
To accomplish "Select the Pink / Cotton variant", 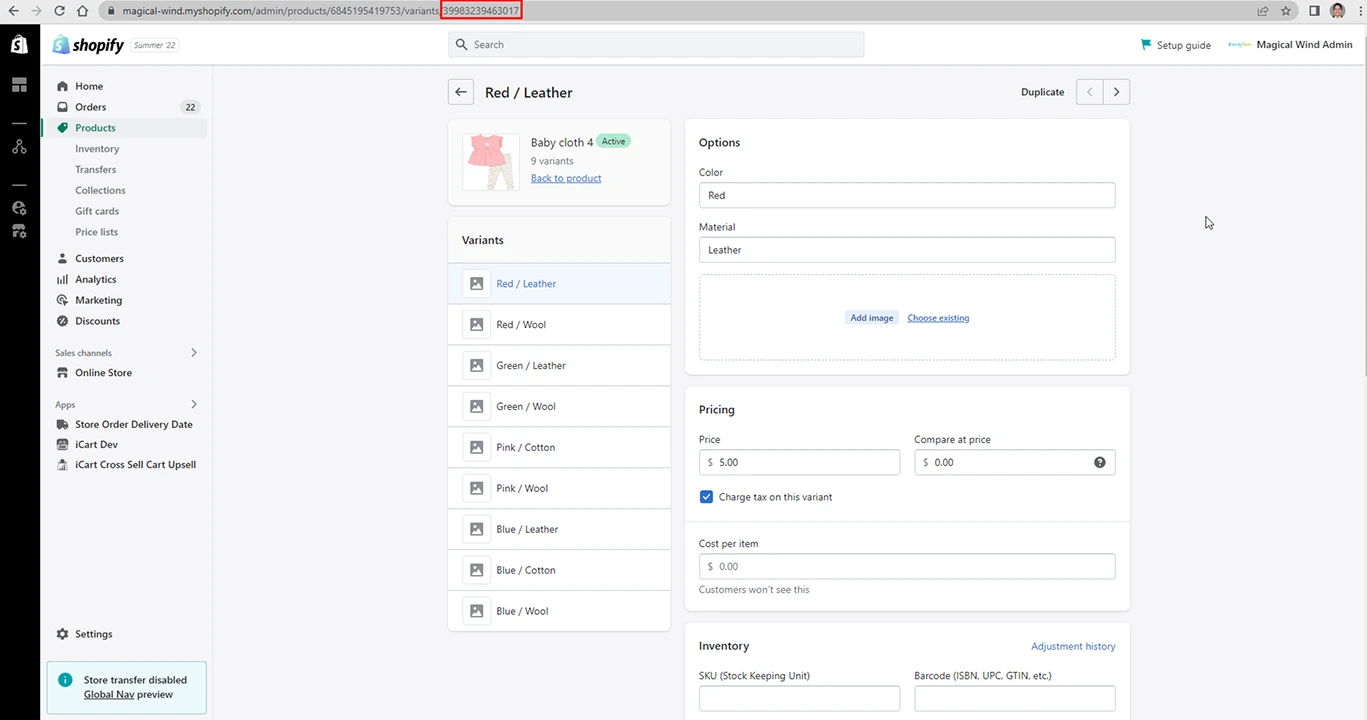I will [559, 448].
